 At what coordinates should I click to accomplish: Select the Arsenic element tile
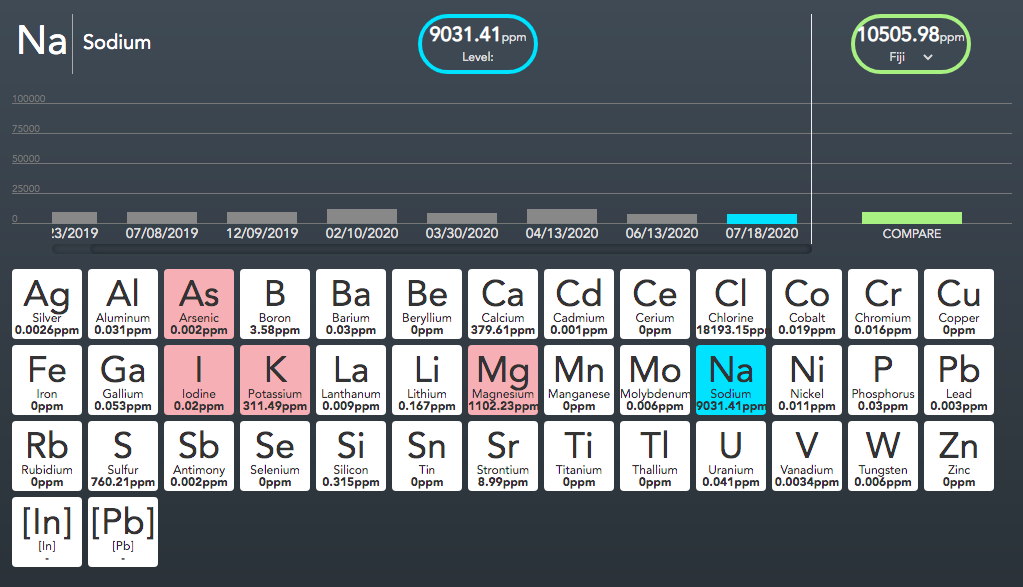199,303
